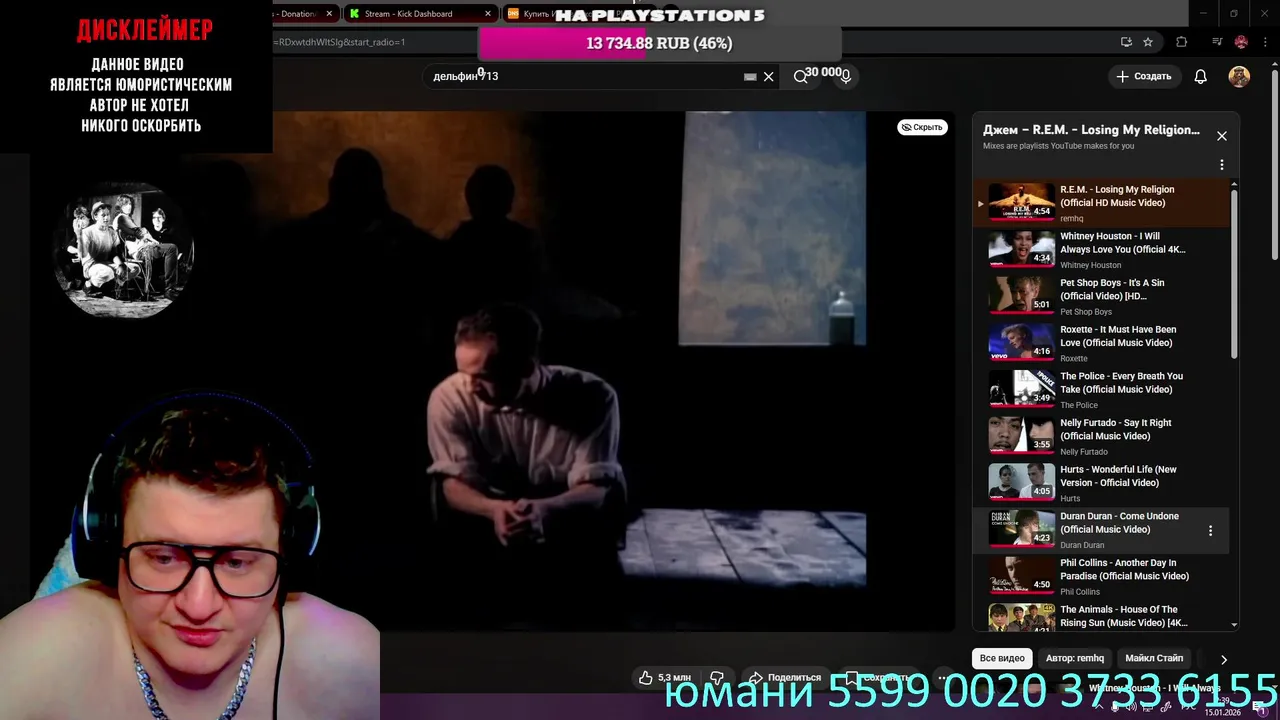The image size is (1280, 720).
Task: Open the three-dot more actions under video
Action: click(x=942, y=678)
